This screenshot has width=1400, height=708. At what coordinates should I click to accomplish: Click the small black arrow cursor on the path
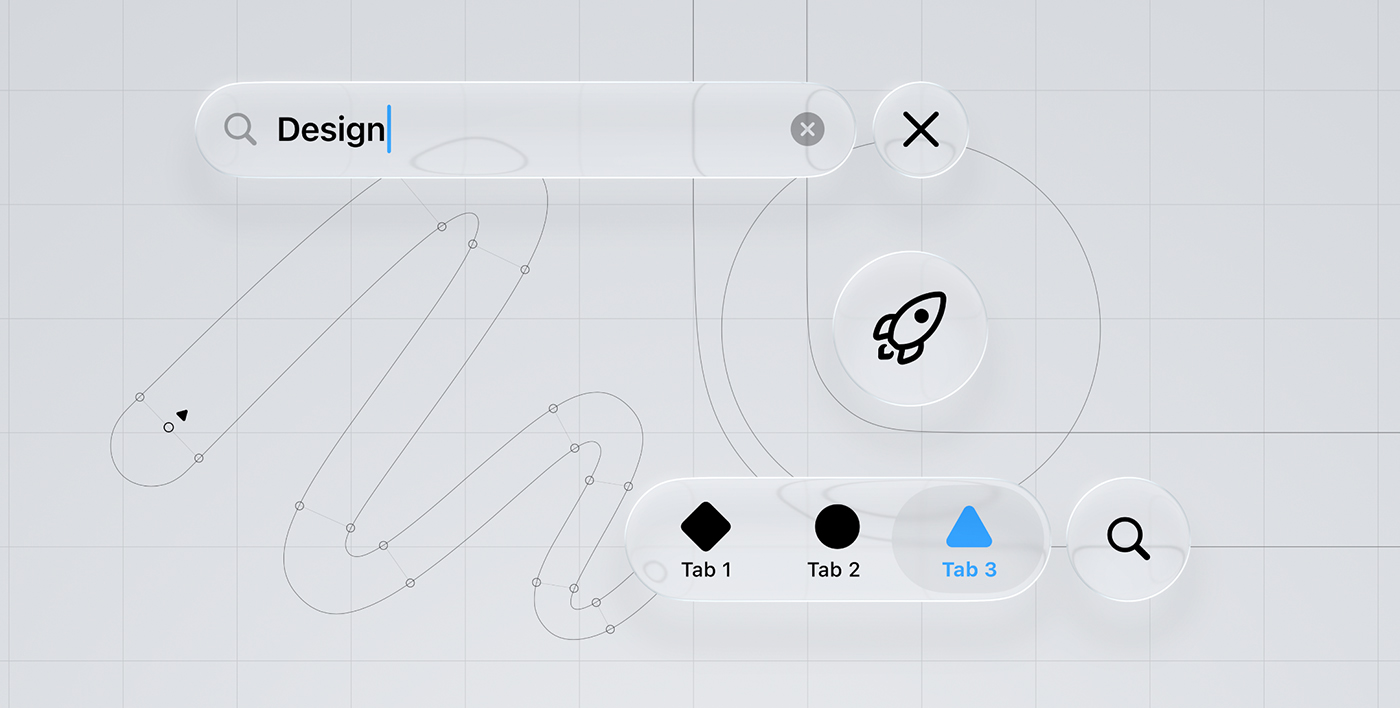pyautogui.click(x=182, y=414)
